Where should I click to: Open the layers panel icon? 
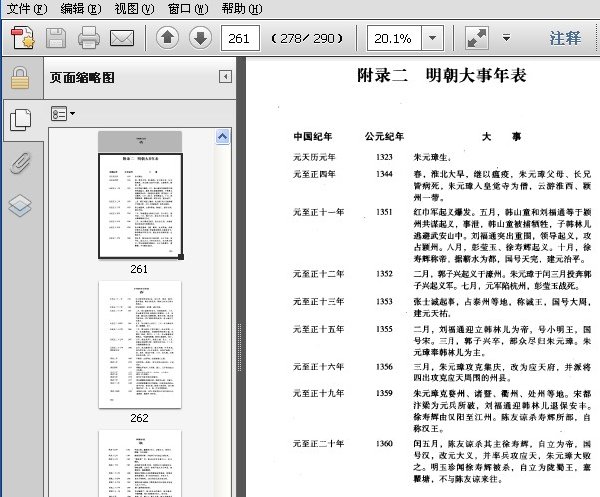[20, 205]
